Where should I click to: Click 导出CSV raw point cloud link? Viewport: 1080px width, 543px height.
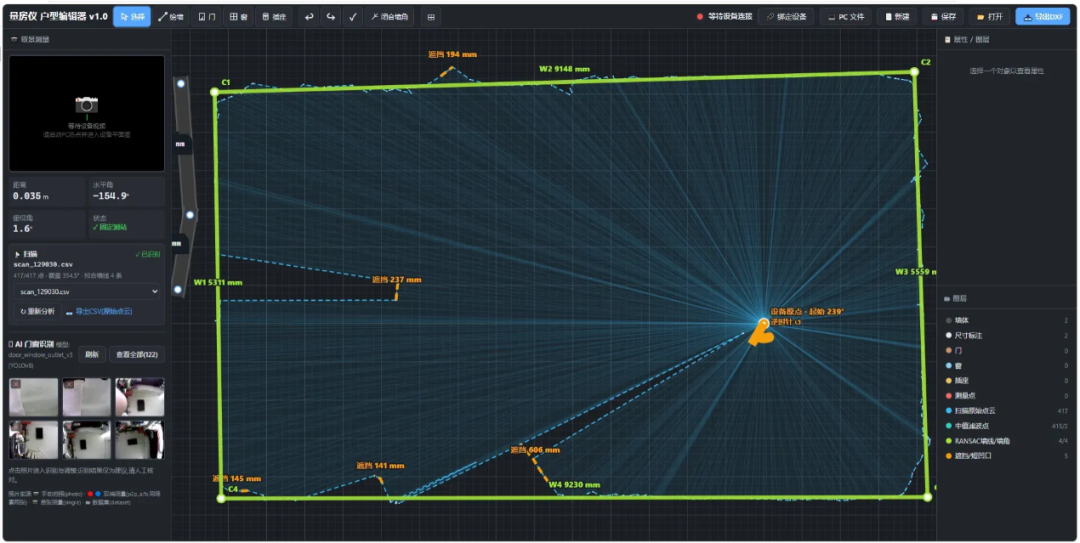[x=99, y=311]
